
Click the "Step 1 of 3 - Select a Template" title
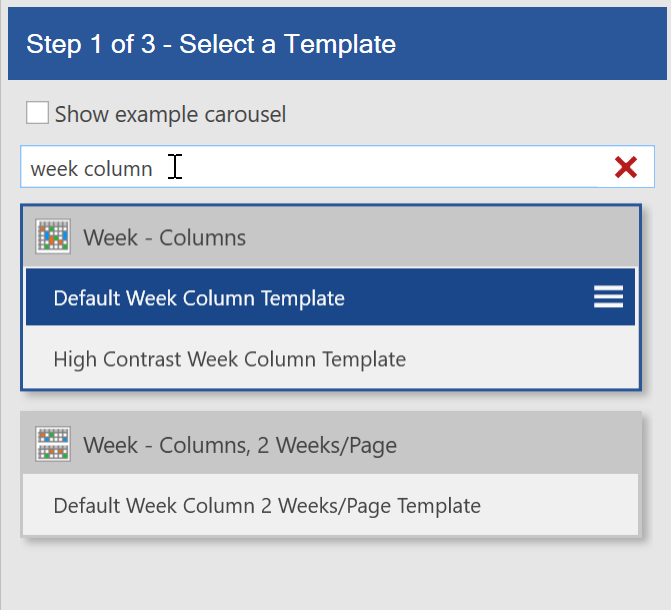tap(211, 44)
